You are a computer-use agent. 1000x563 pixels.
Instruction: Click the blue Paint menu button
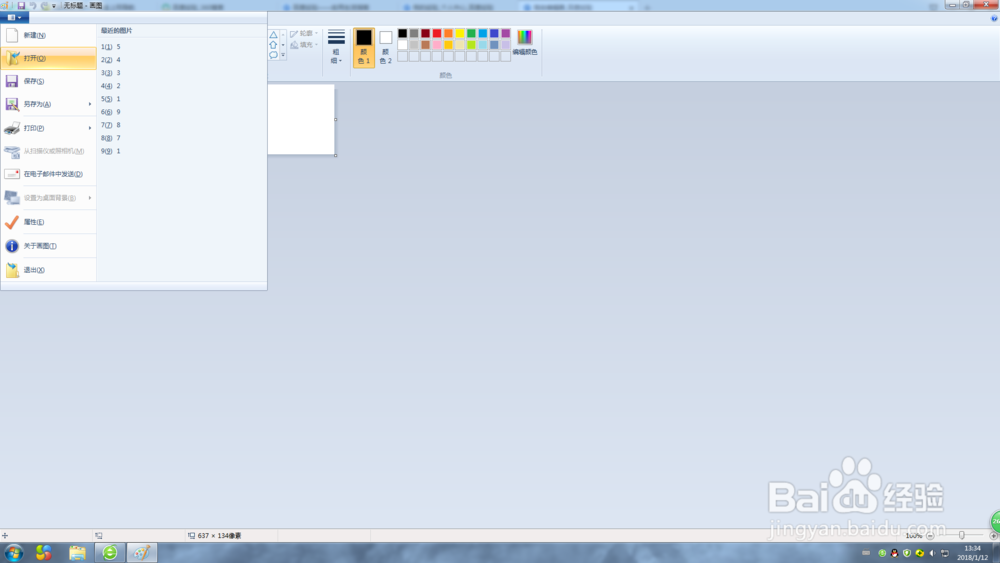pos(14,17)
